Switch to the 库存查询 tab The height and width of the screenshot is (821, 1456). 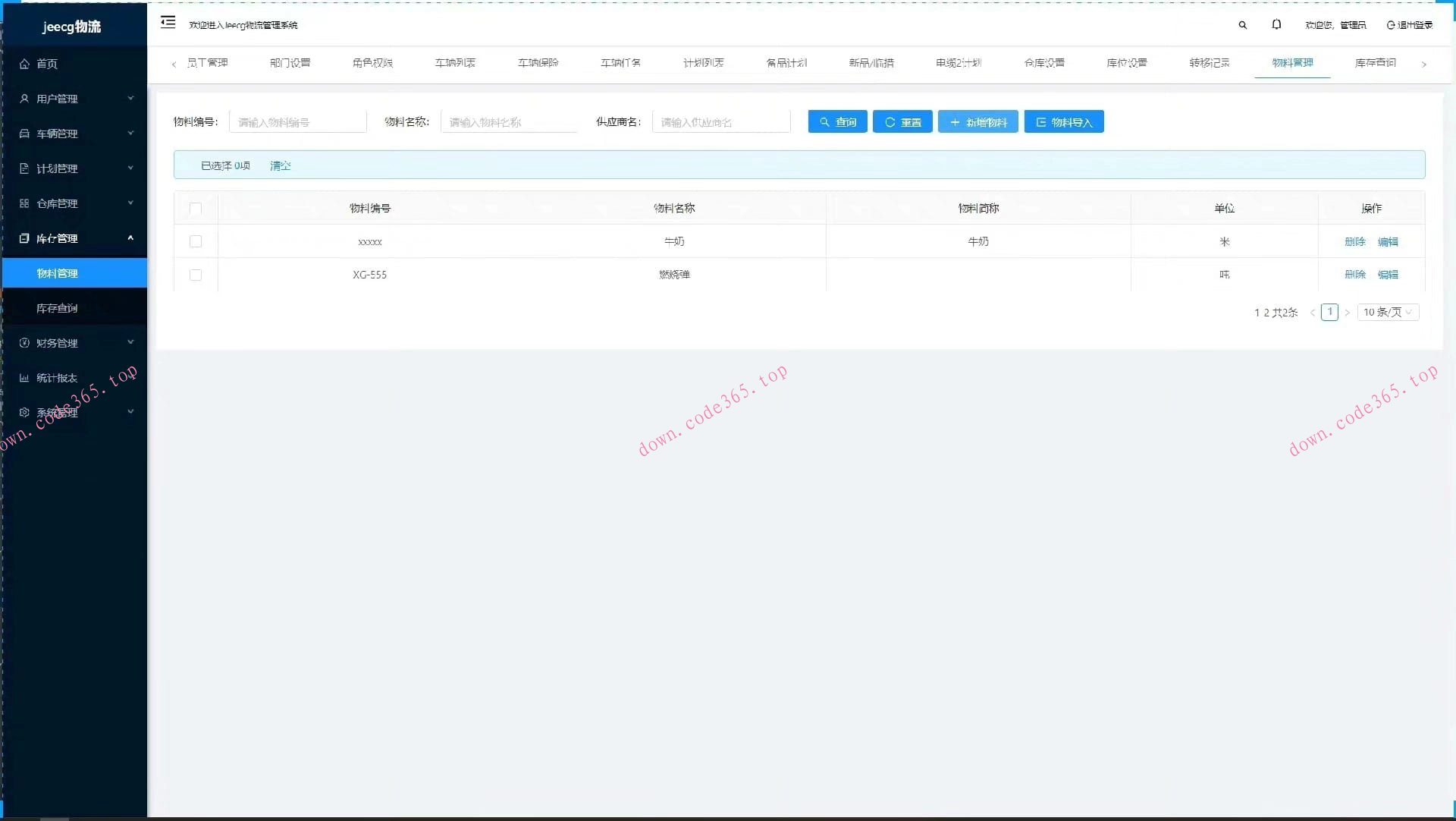[1375, 63]
